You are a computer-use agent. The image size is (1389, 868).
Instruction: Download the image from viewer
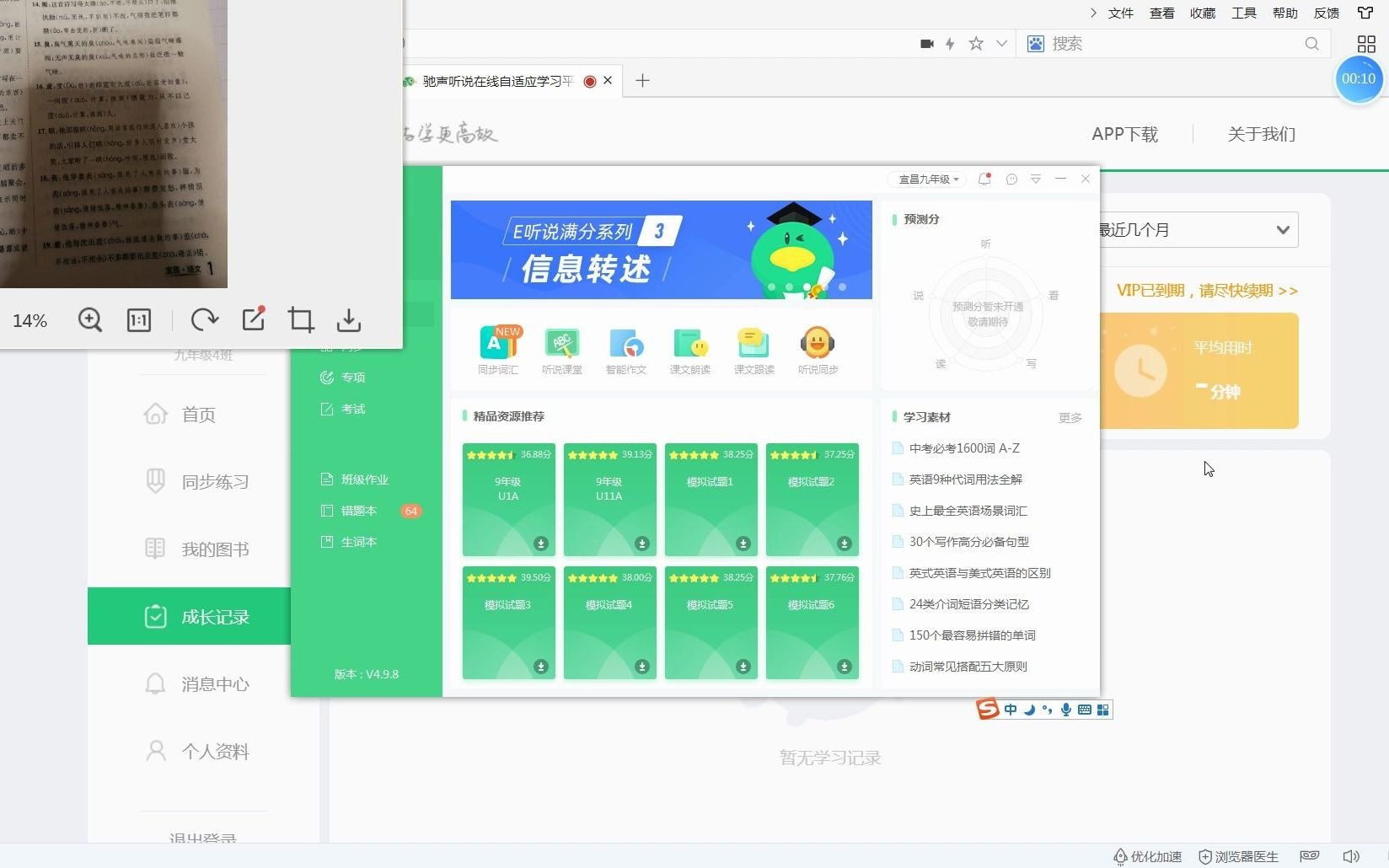pyautogui.click(x=349, y=320)
